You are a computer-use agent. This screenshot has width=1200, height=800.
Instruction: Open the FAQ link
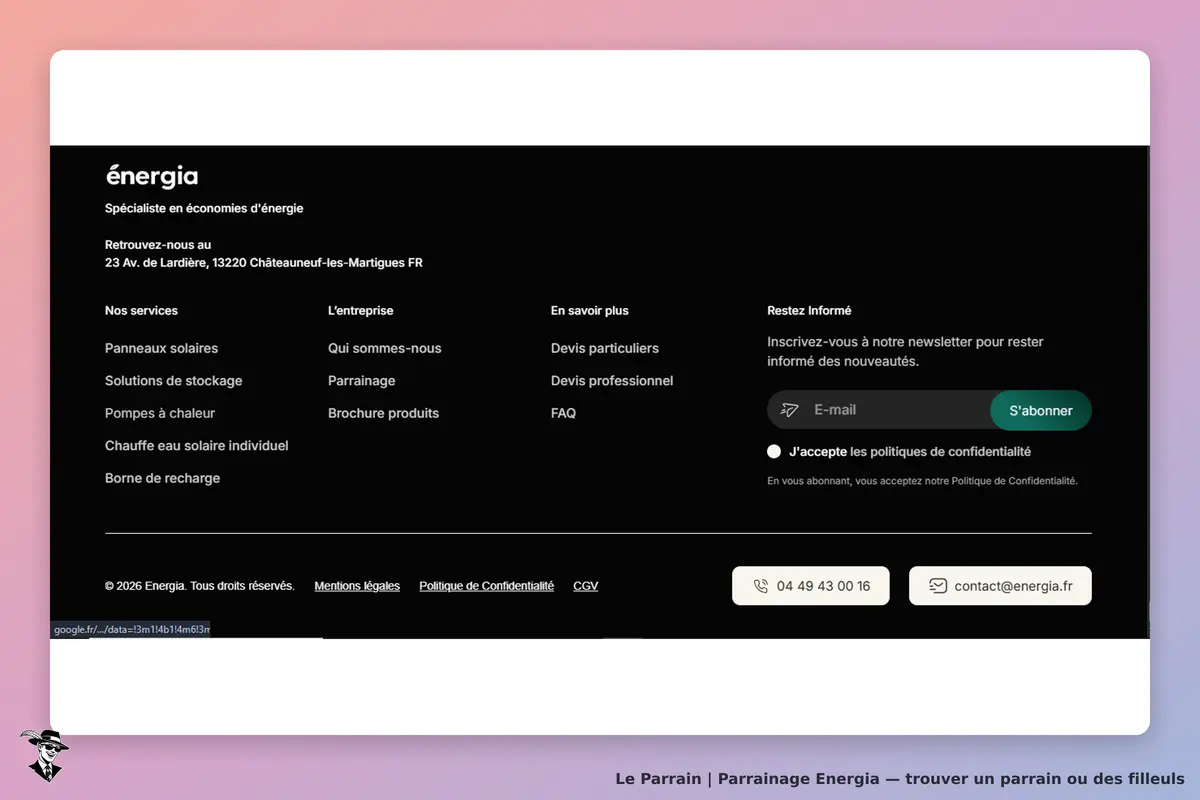563,413
